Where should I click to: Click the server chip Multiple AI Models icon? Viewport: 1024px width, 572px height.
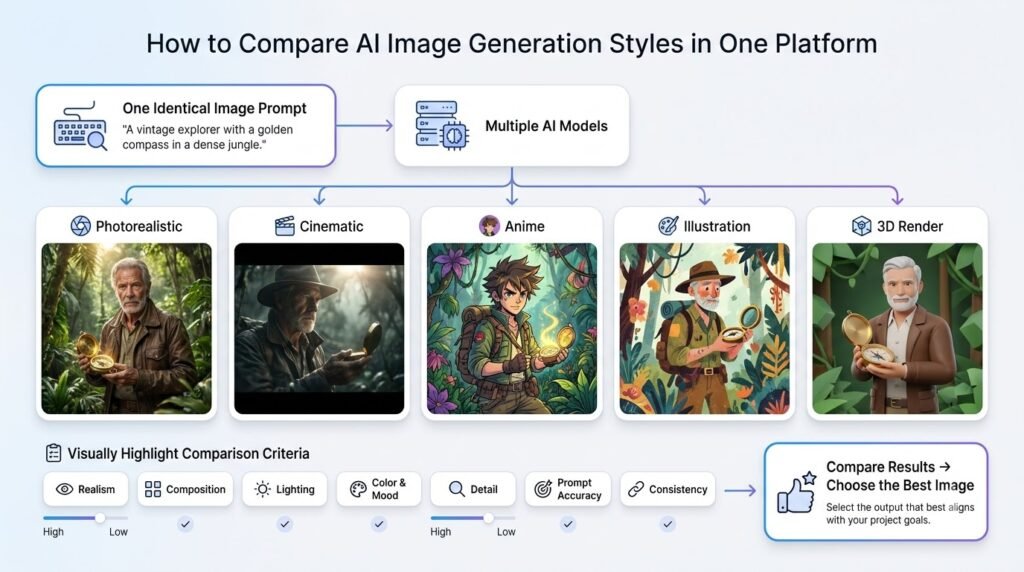442,125
